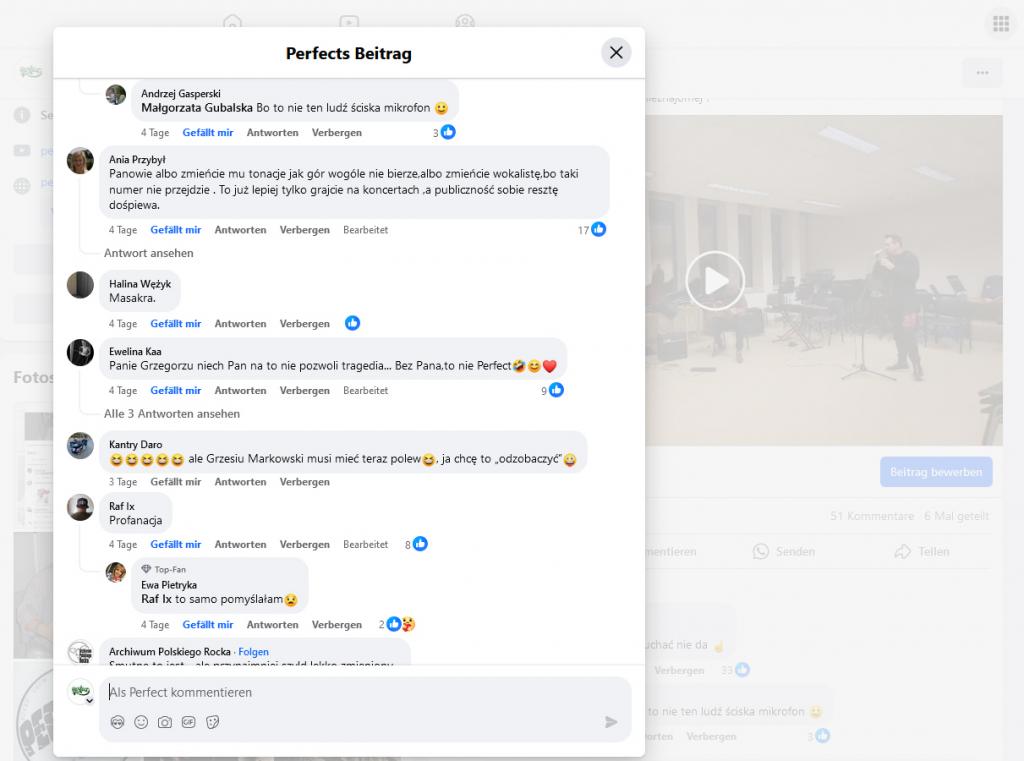
Task: Like Ewelina Kaa's comment
Action: coord(176,391)
